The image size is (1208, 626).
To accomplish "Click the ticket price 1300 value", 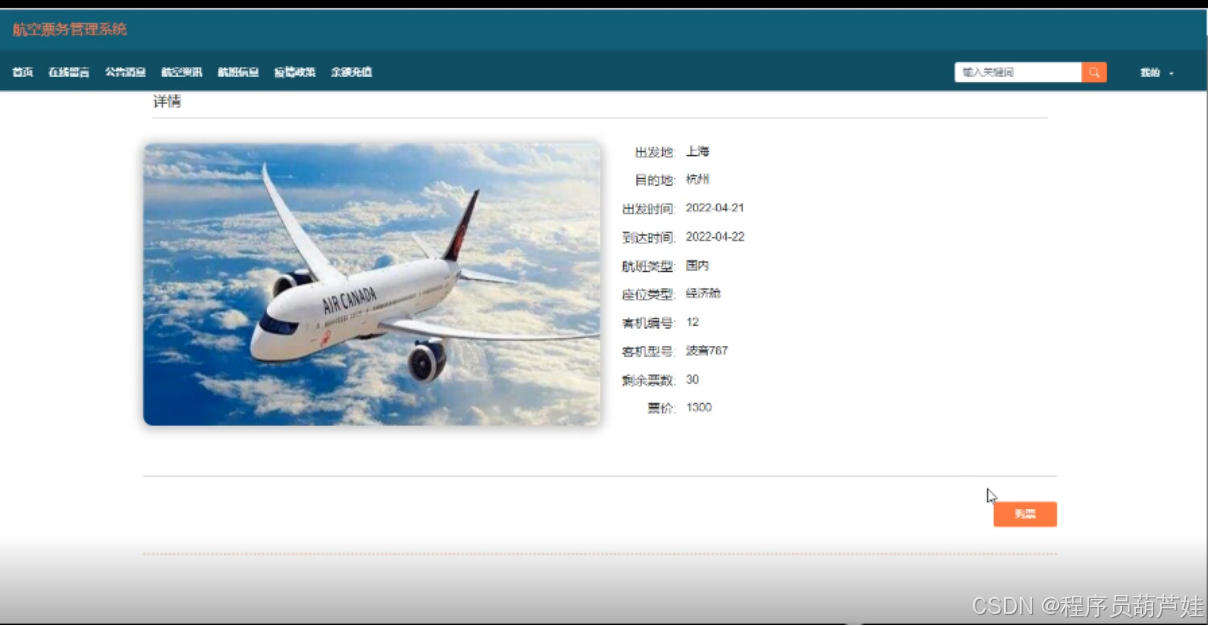I will tap(700, 407).
